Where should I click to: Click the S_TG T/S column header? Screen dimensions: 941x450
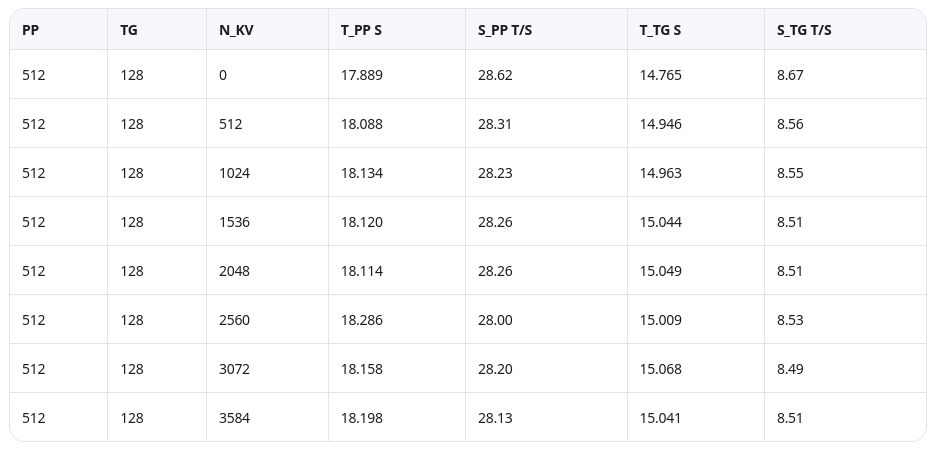[804, 30]
